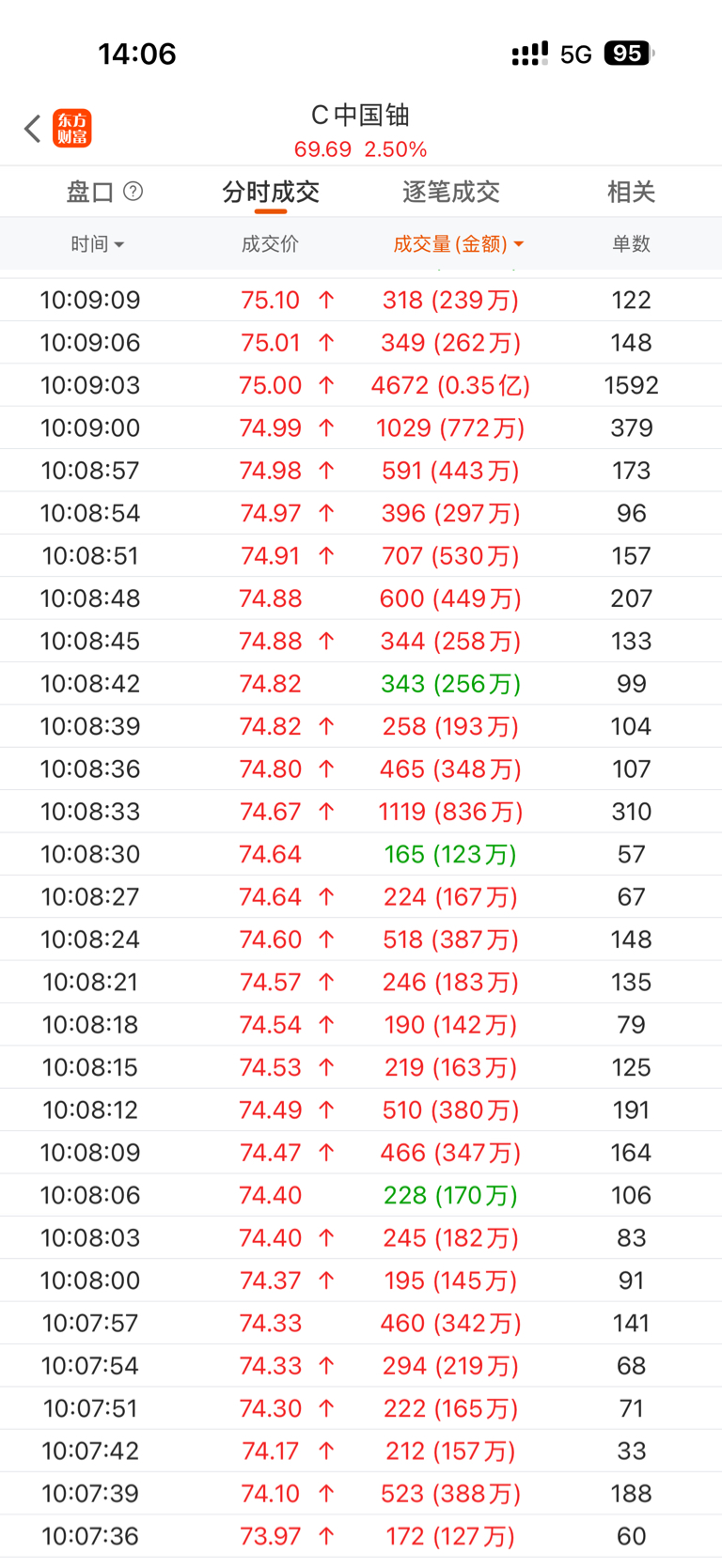
Task: Tap the battery indicator in status bar
Action: click(629, 54)
